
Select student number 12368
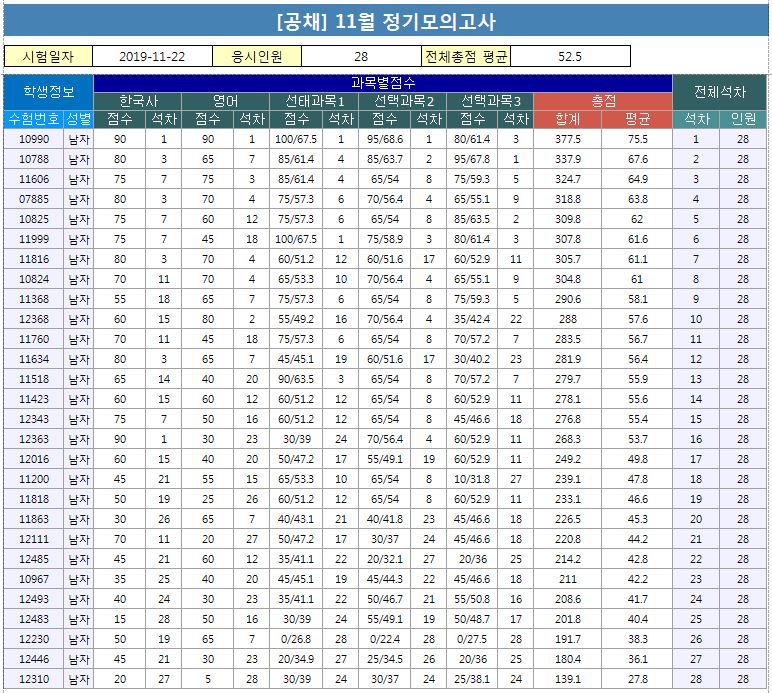33,319
